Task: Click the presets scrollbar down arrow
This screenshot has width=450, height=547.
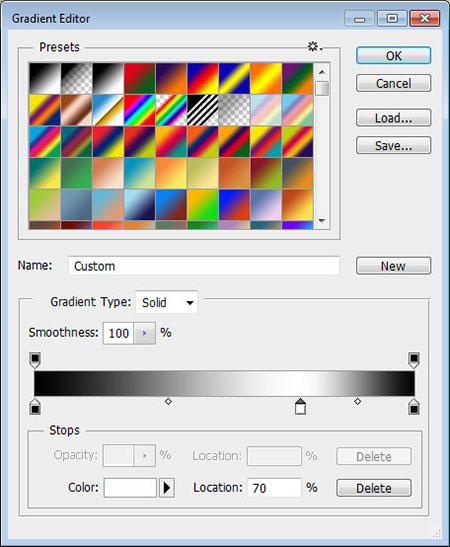Action: click(x=322, y=221)
